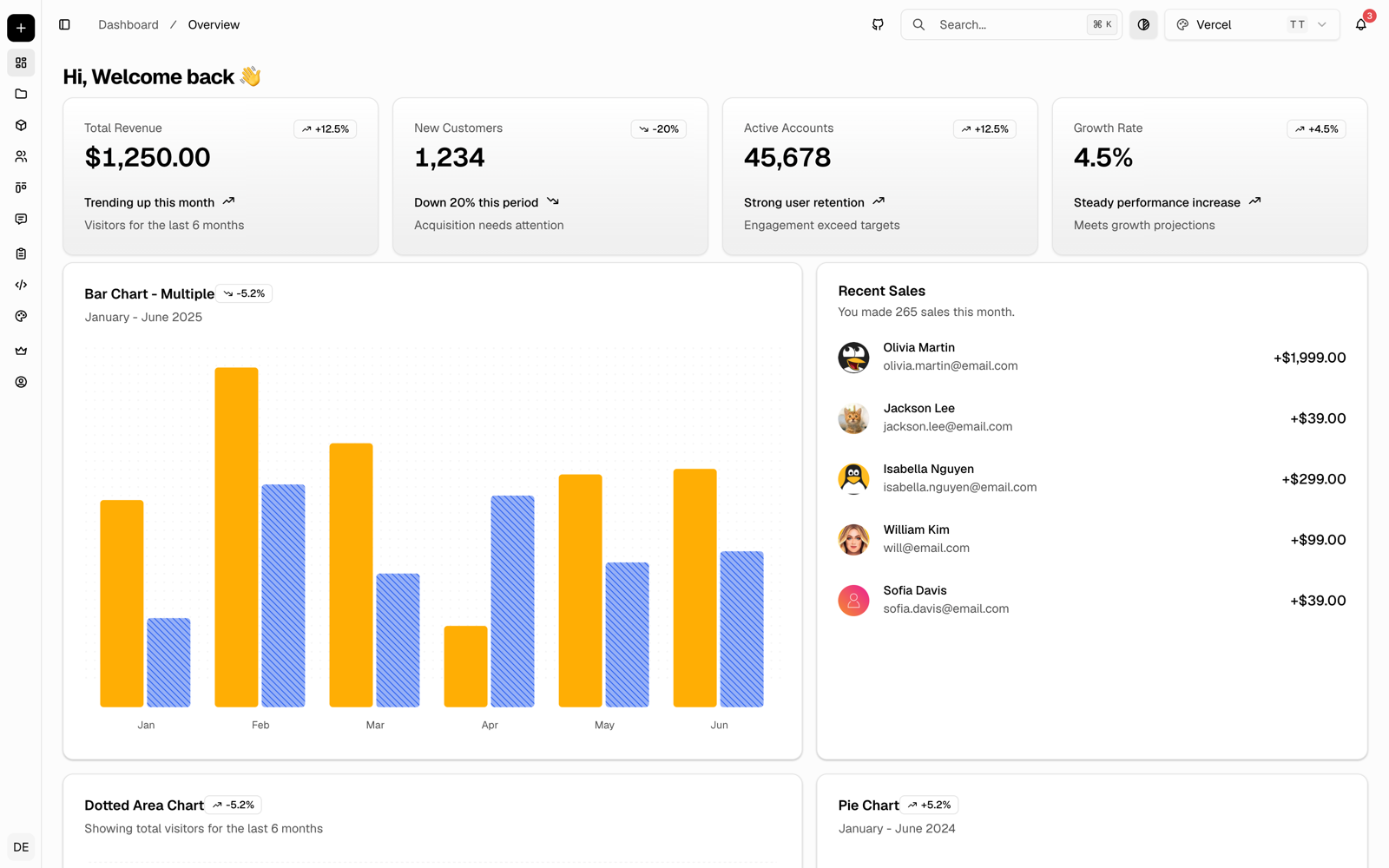Open the folder icon in the sidebar
The image size is (1389, 868).
click(21, 94)
